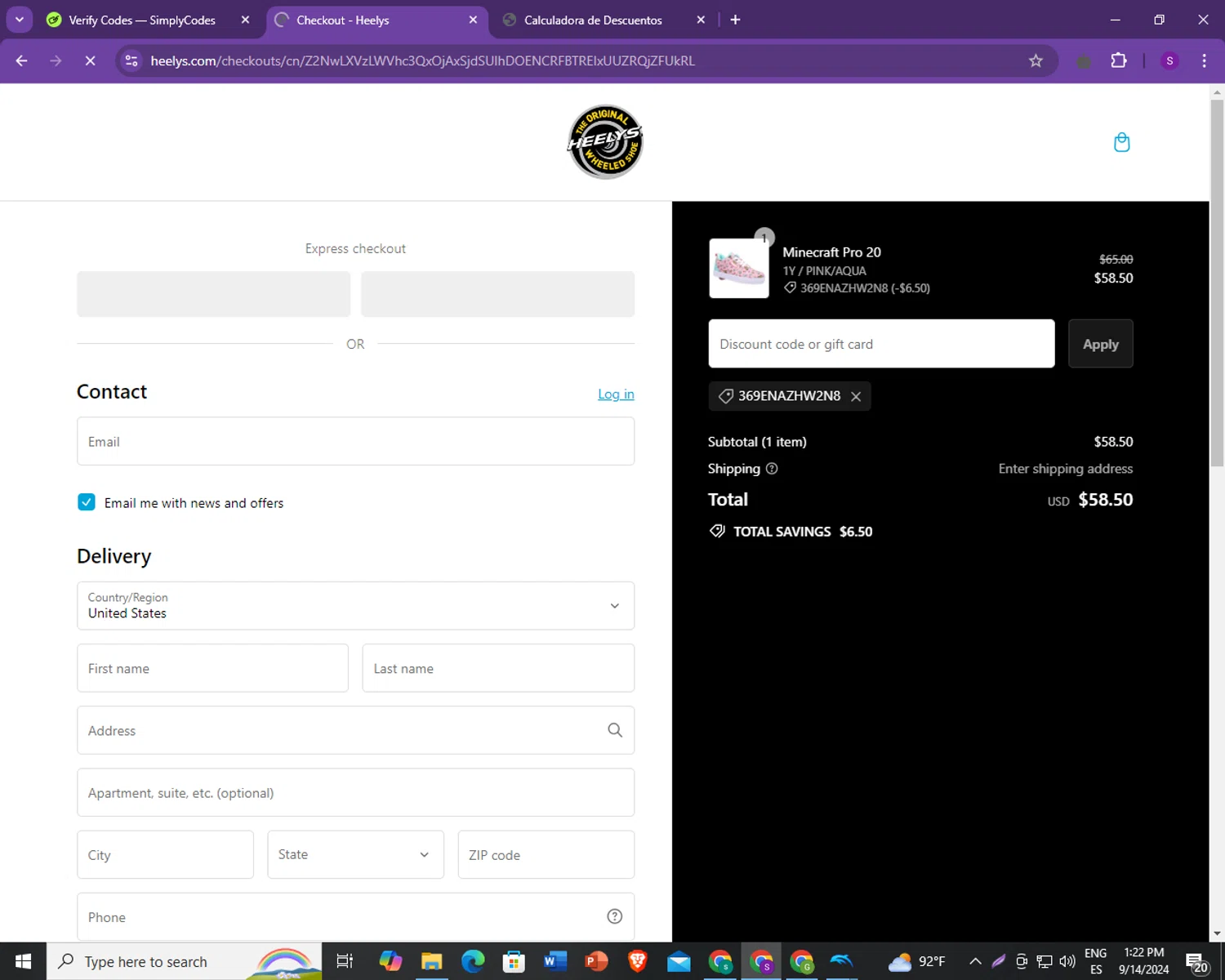Open Task View from the taskbar
Viewport: 1225px width, 980px height.
pyautogui.click(x=345, y=961)
